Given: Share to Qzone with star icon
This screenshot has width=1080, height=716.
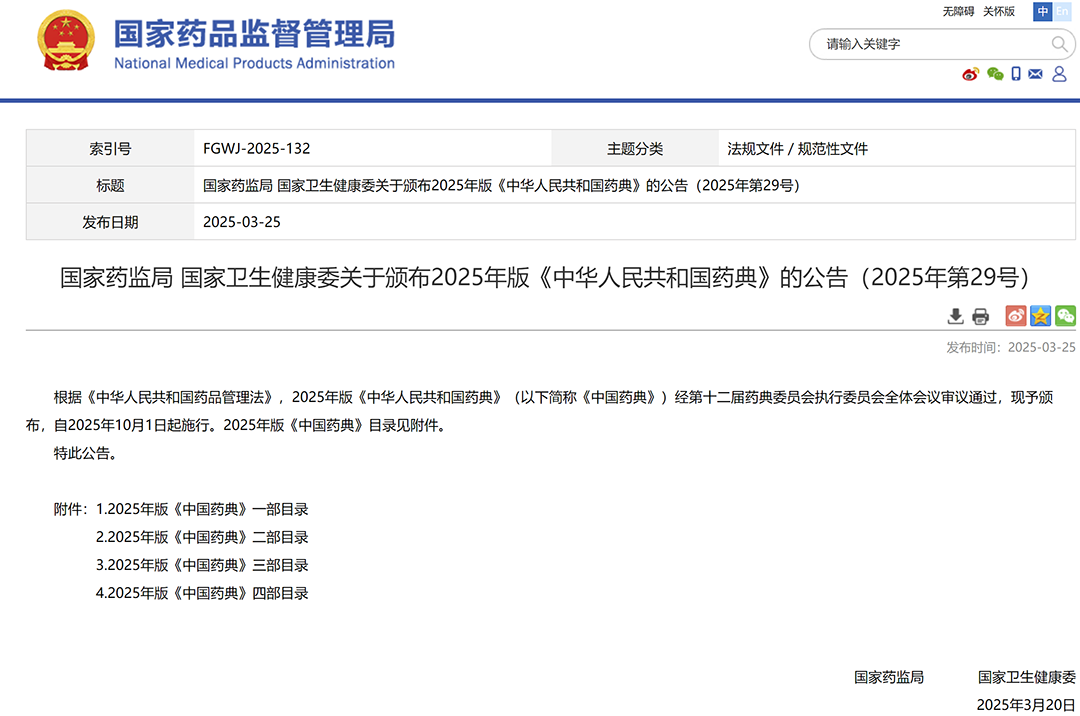Looking at the screenshot, I should click(x=1041, y=316).
